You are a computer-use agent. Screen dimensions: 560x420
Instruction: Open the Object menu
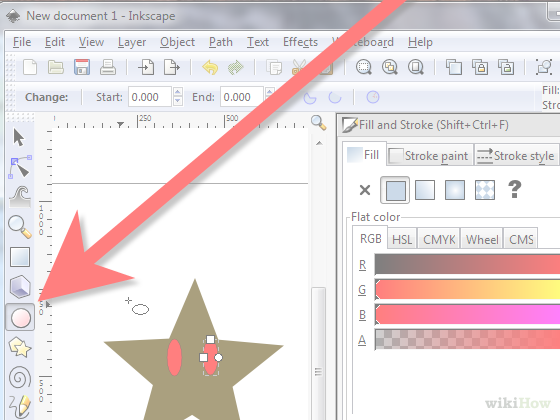click(x=177, y=42)
